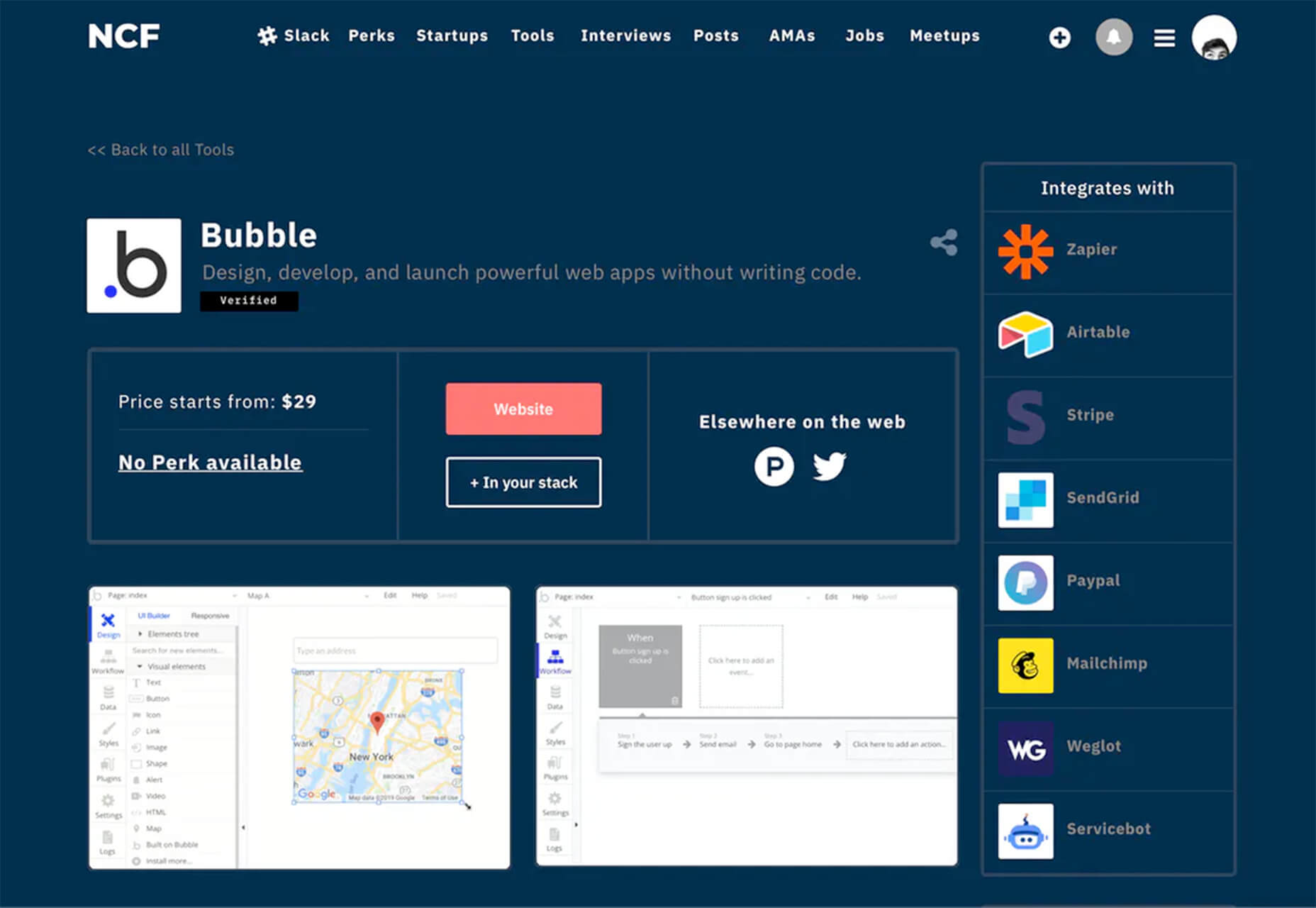Click the Servicebot robot icon
1316x908 pixels.
[1025, 831]
